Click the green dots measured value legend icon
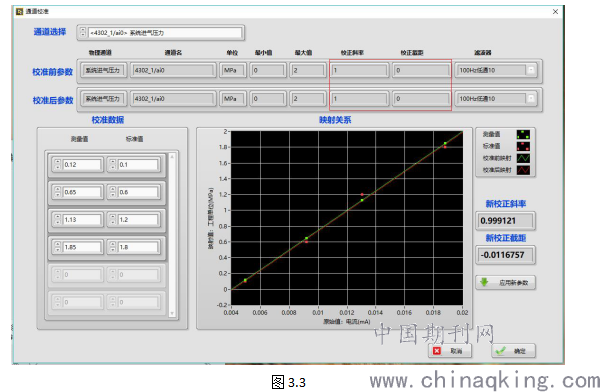This screenshot has height=392, width=600. [x=523, y=134]
